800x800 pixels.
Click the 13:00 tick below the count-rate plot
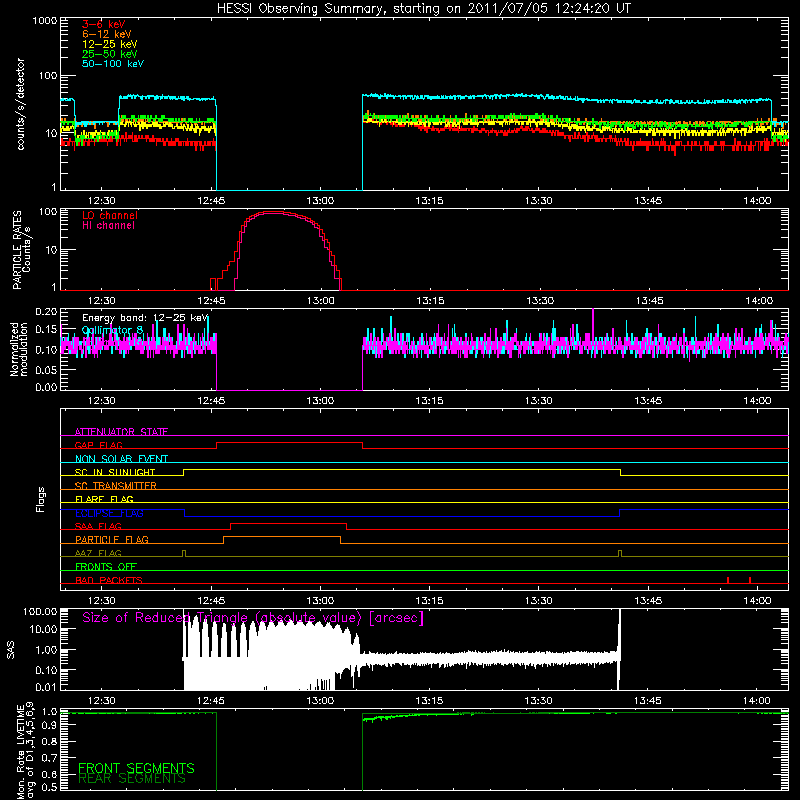click(x=320, y=201)
